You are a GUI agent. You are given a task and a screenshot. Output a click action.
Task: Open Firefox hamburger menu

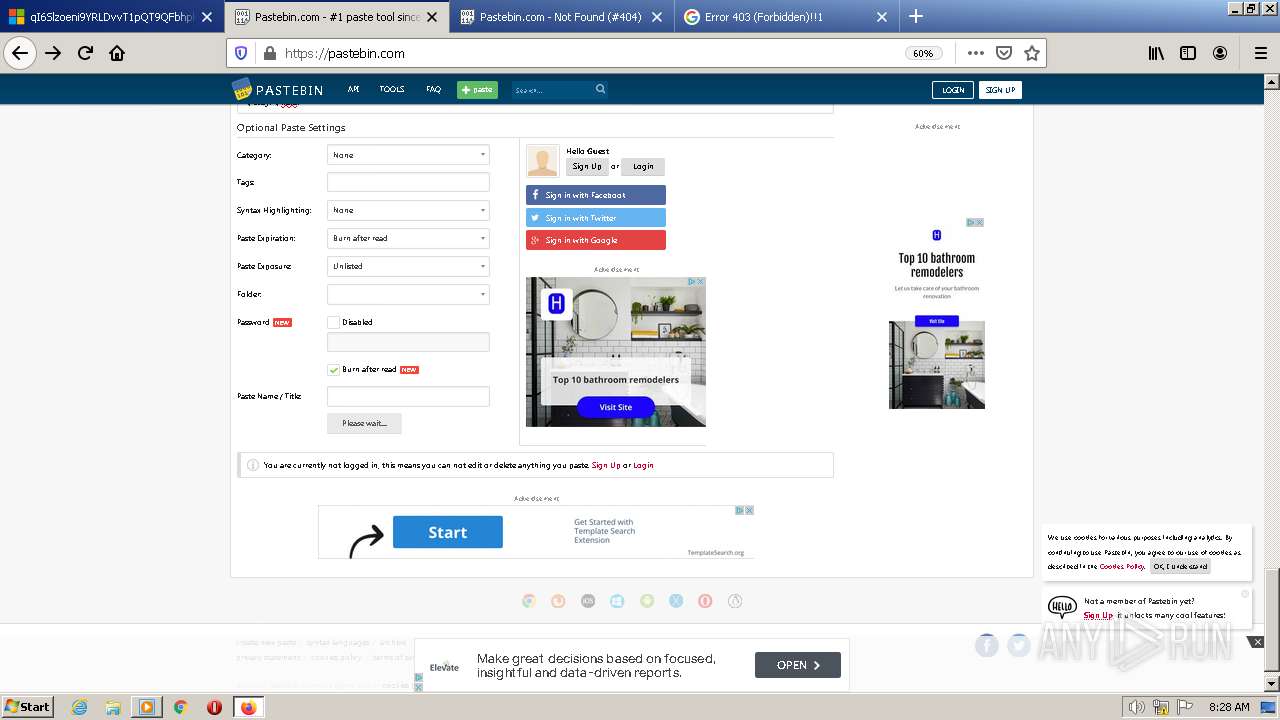(x=1260, y=53)
